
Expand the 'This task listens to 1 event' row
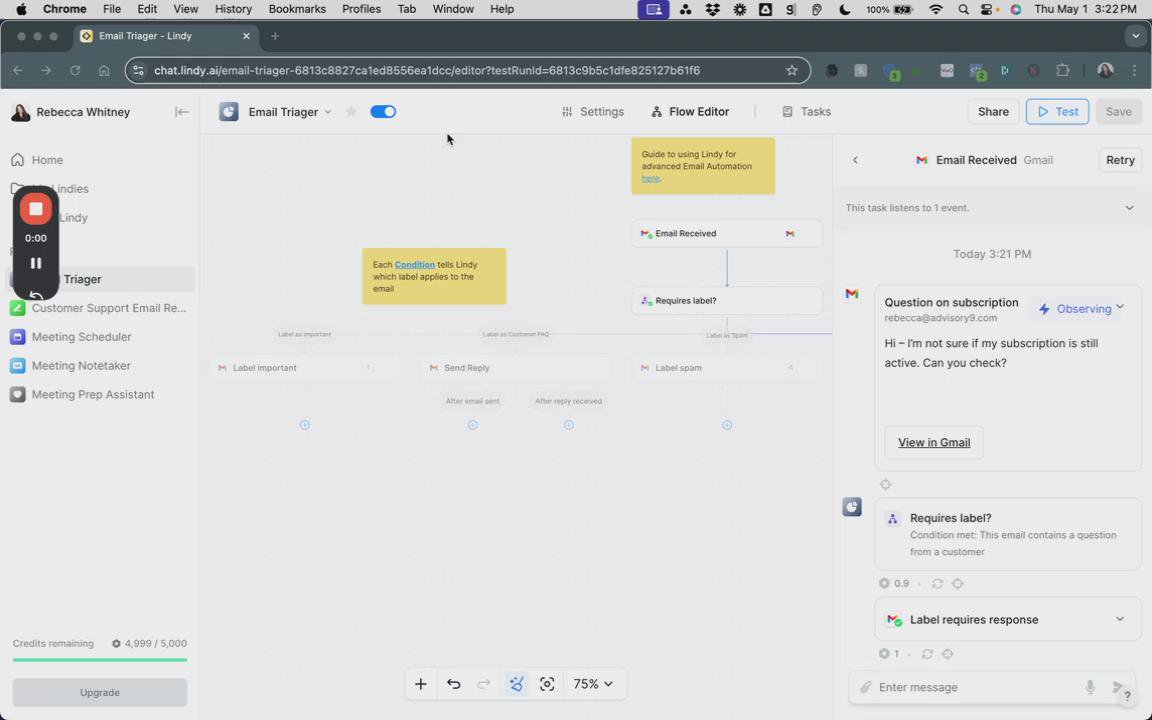click(991, 208)
